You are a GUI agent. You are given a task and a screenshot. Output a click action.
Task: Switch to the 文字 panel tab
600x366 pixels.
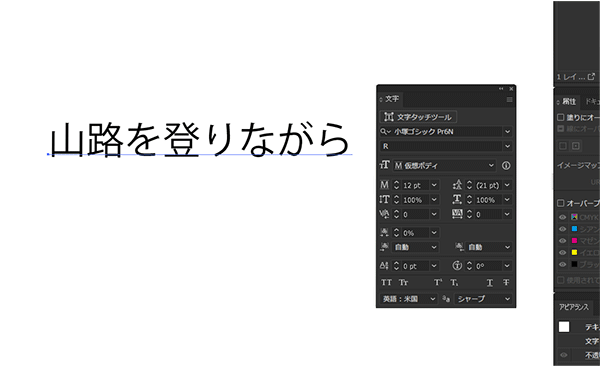pos(391,99)
